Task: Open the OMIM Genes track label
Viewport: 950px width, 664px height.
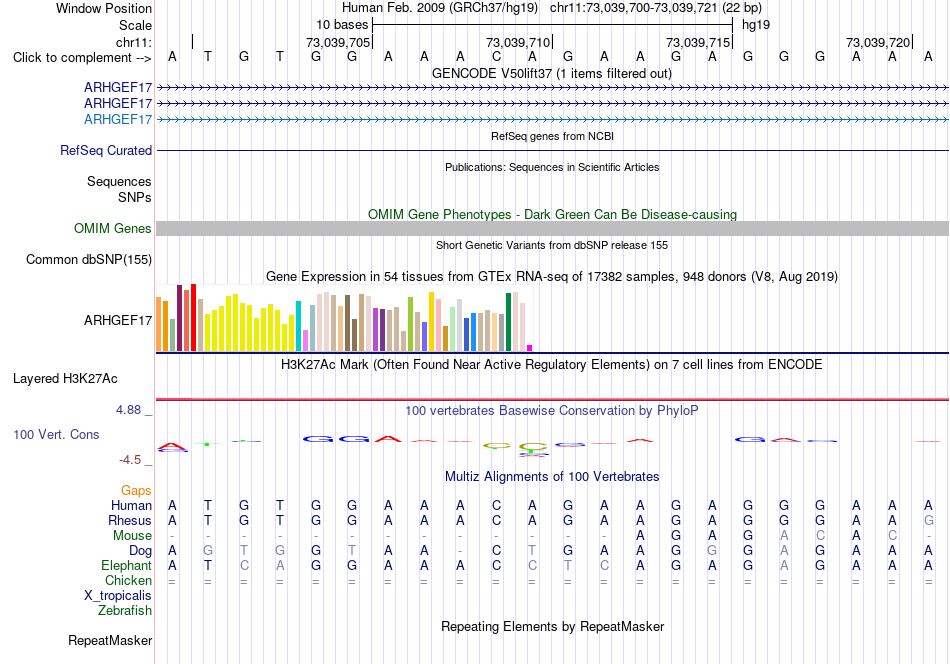Action: [x=112, y=228]
